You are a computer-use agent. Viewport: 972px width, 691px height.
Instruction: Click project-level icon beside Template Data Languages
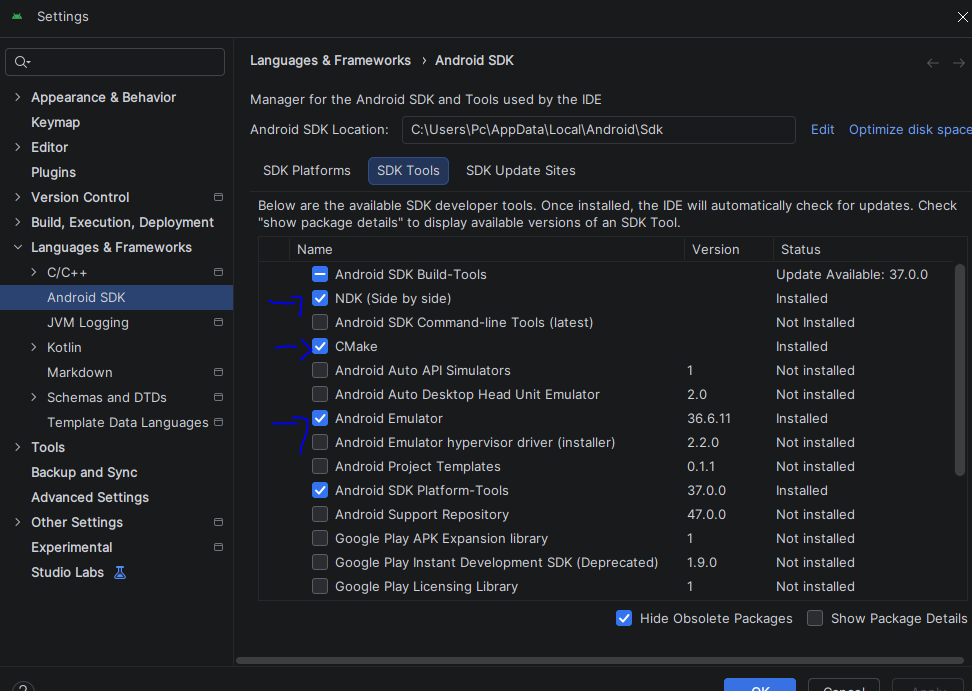(x=218, y=422)
